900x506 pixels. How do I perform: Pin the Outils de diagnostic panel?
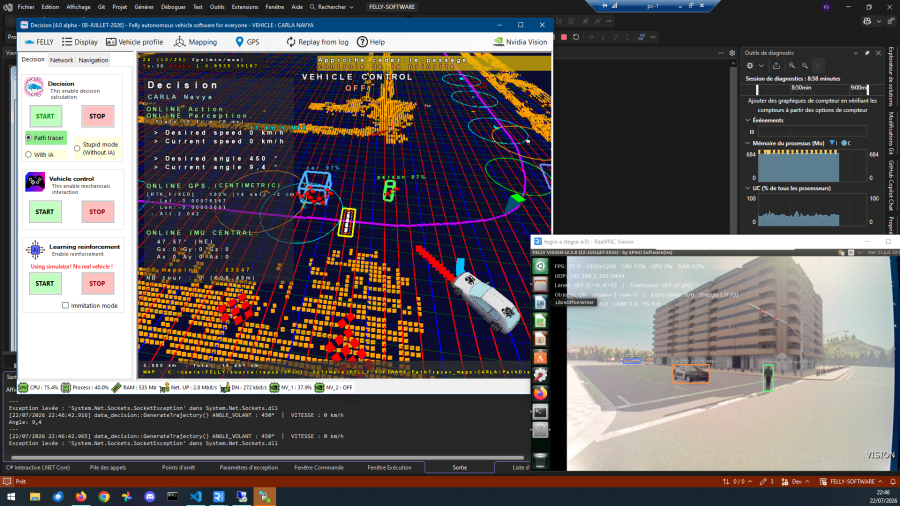point(867,53)
